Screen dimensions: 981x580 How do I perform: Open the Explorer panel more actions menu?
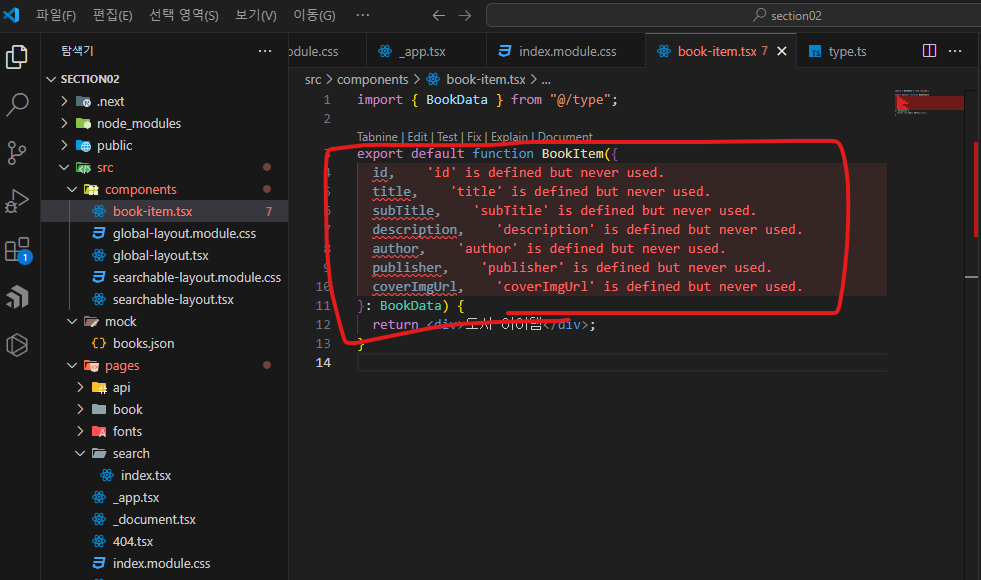pyautogui.click(x=265, y=51)
